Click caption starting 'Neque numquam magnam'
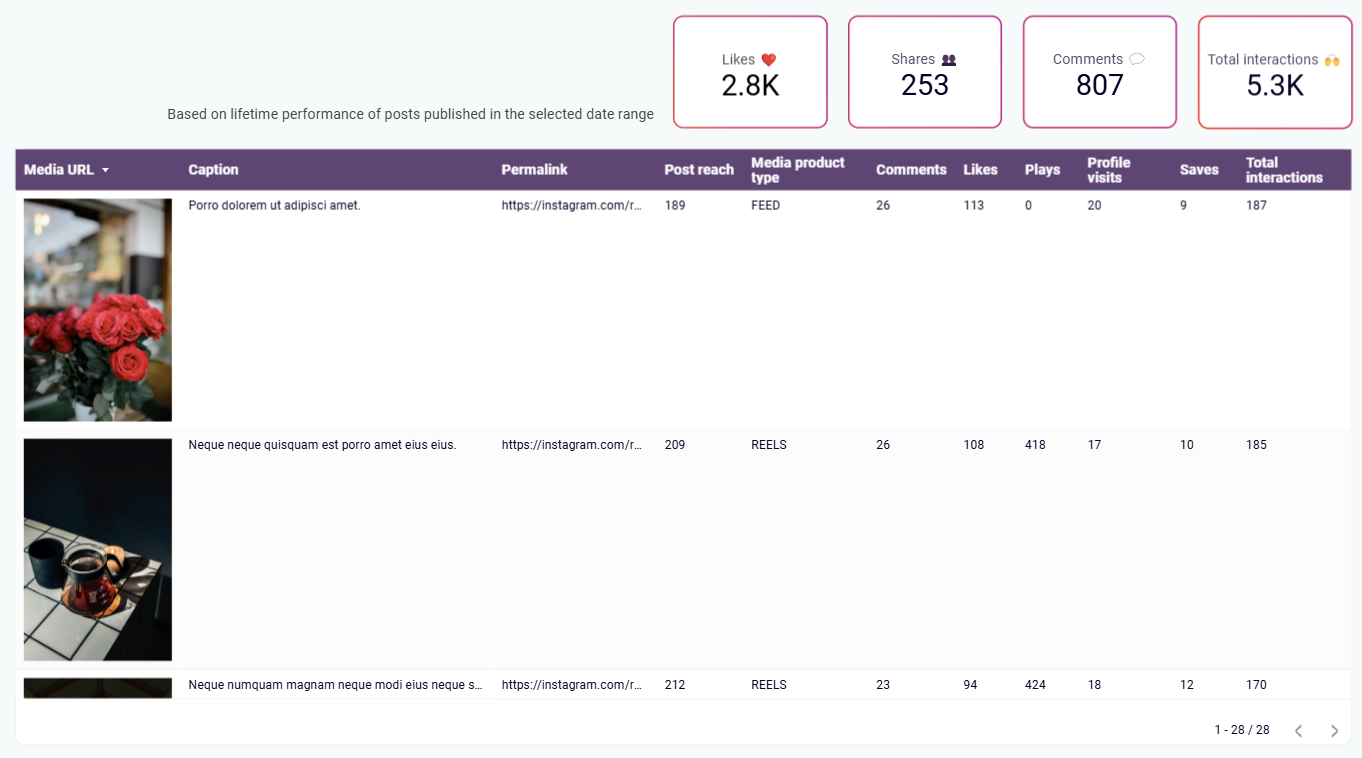1362x758 pixels. 336,685
